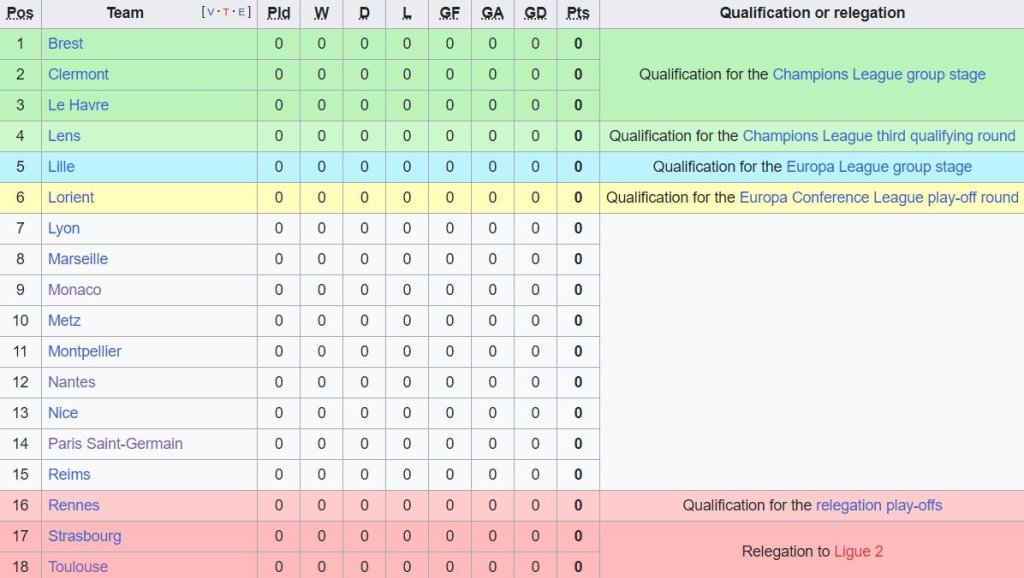The image size is (1024, 578).
Task: Open the Marseille team page
Action: tap(78, 259)
